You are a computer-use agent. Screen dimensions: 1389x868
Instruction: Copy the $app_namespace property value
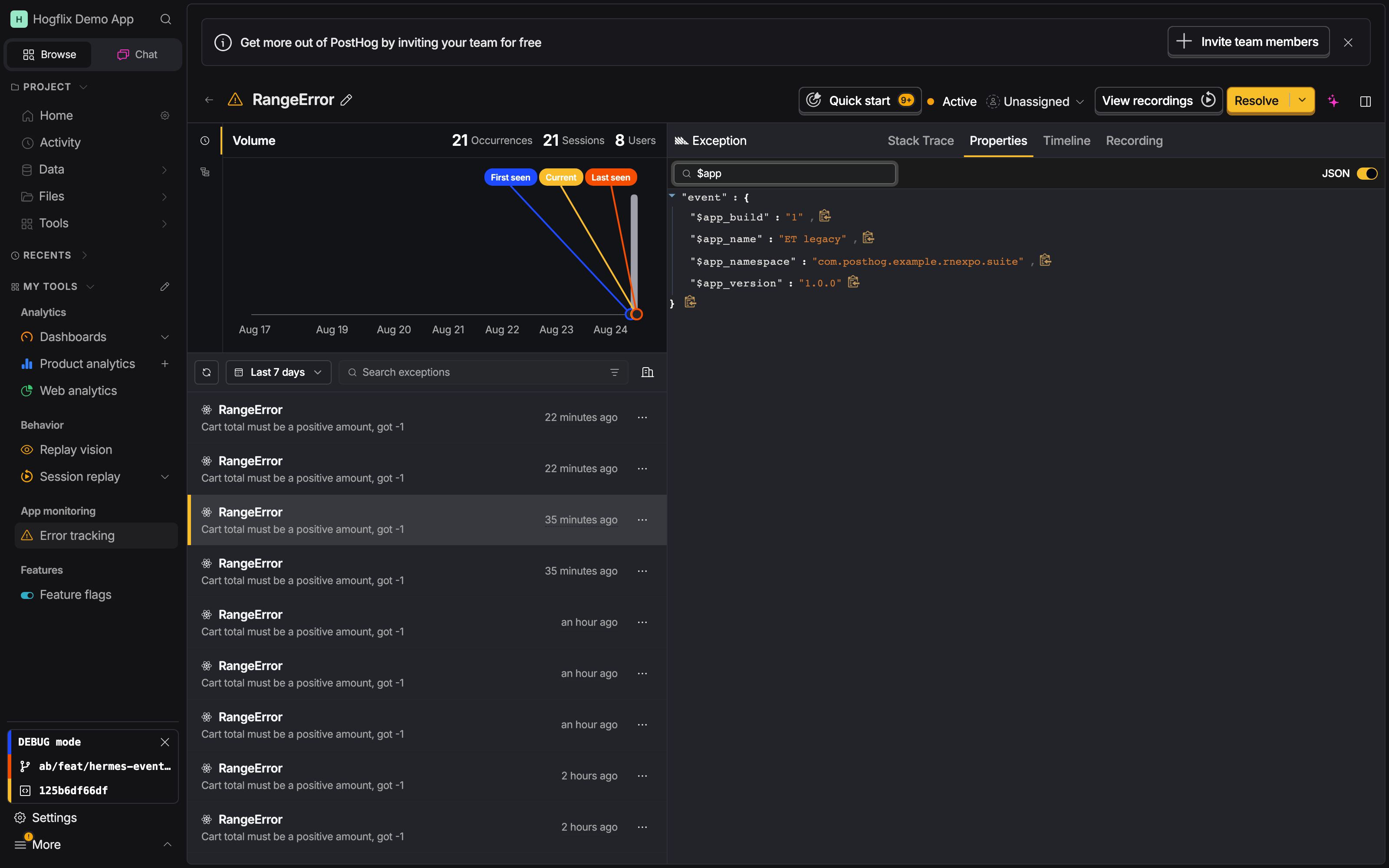coord(1046,260)
